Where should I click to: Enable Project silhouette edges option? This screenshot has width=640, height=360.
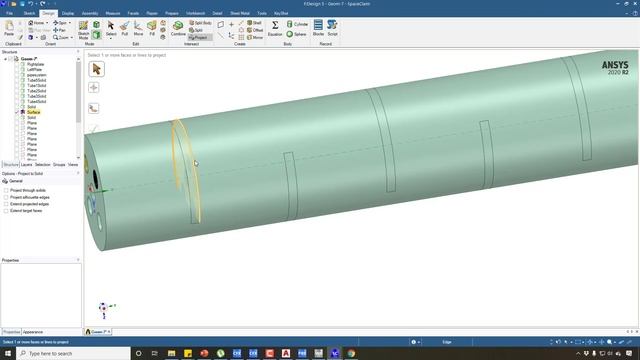pos(6,198)
